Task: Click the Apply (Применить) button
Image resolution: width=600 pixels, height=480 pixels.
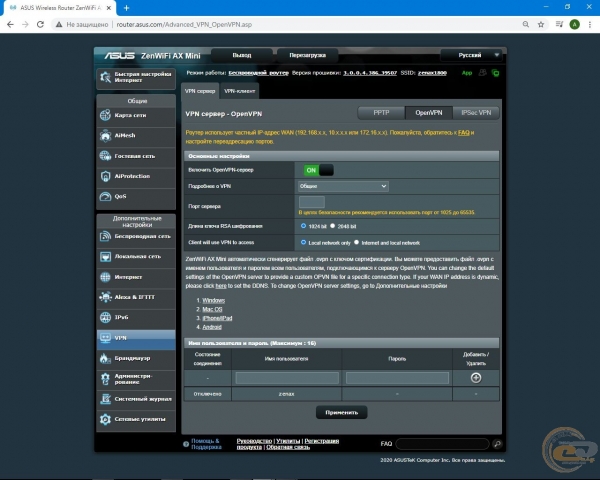Action: pos(341,412)
